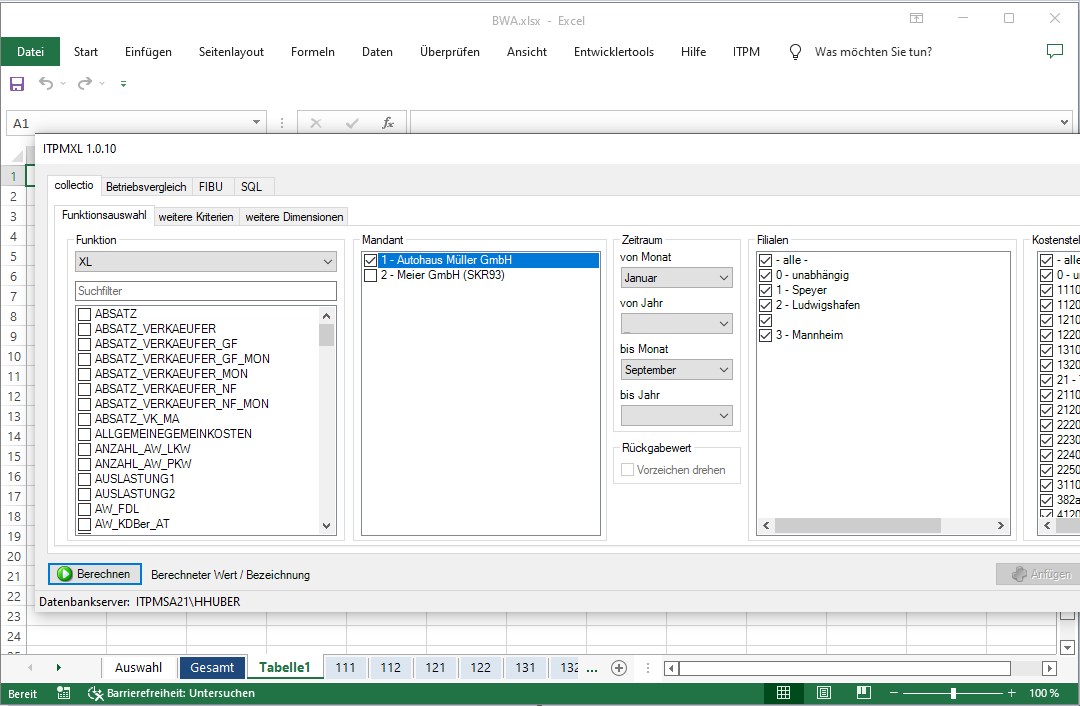Click into the Suchfilter search field
Image resolution: width=1080 pixels, height=706 pixels.
[206, 291]
